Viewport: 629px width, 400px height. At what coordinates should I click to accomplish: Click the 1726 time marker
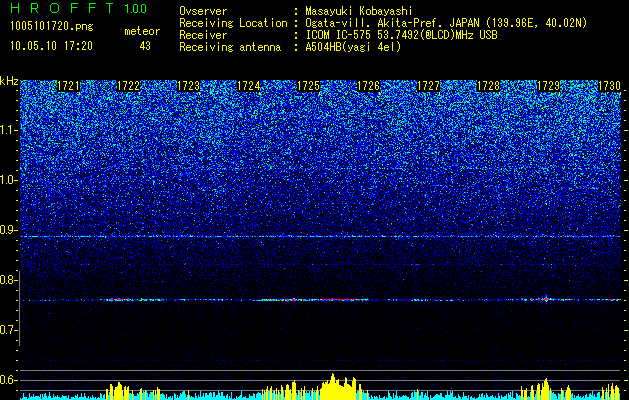point(369,86)
